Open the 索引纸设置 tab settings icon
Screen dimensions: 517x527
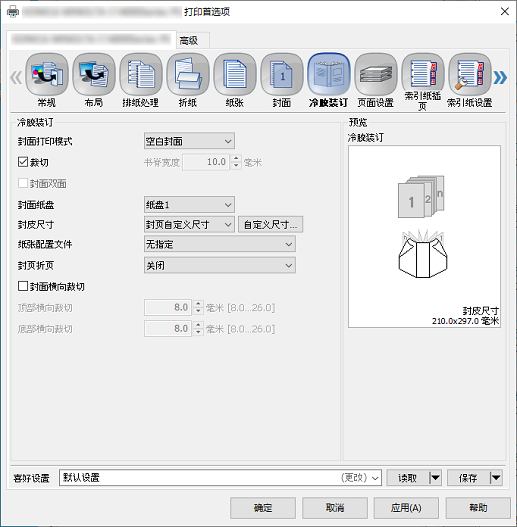coord(470,80)
